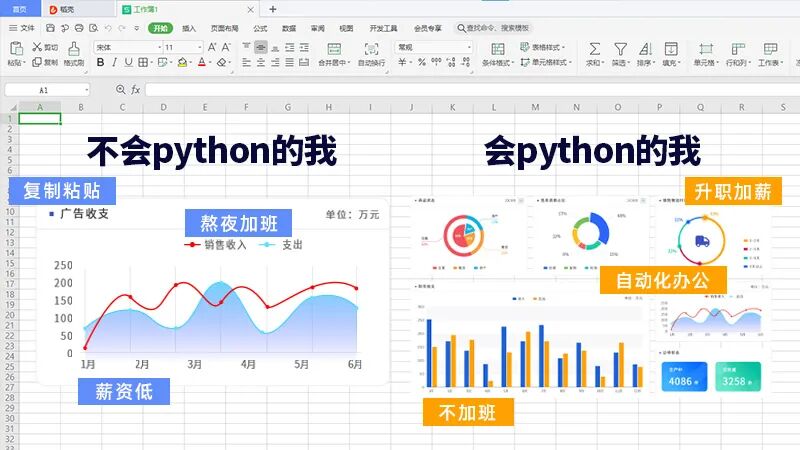Click the Undo arrow
Screen dimensions: 800x450
tap(108, 28)
